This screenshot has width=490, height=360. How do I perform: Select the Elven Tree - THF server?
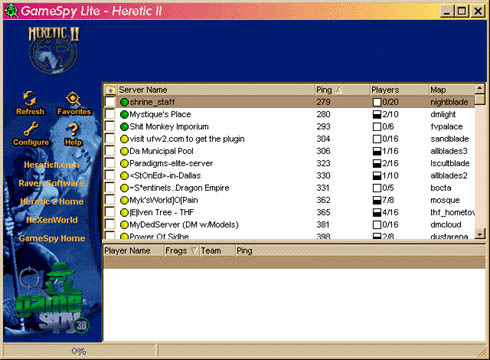click(289, 212)
